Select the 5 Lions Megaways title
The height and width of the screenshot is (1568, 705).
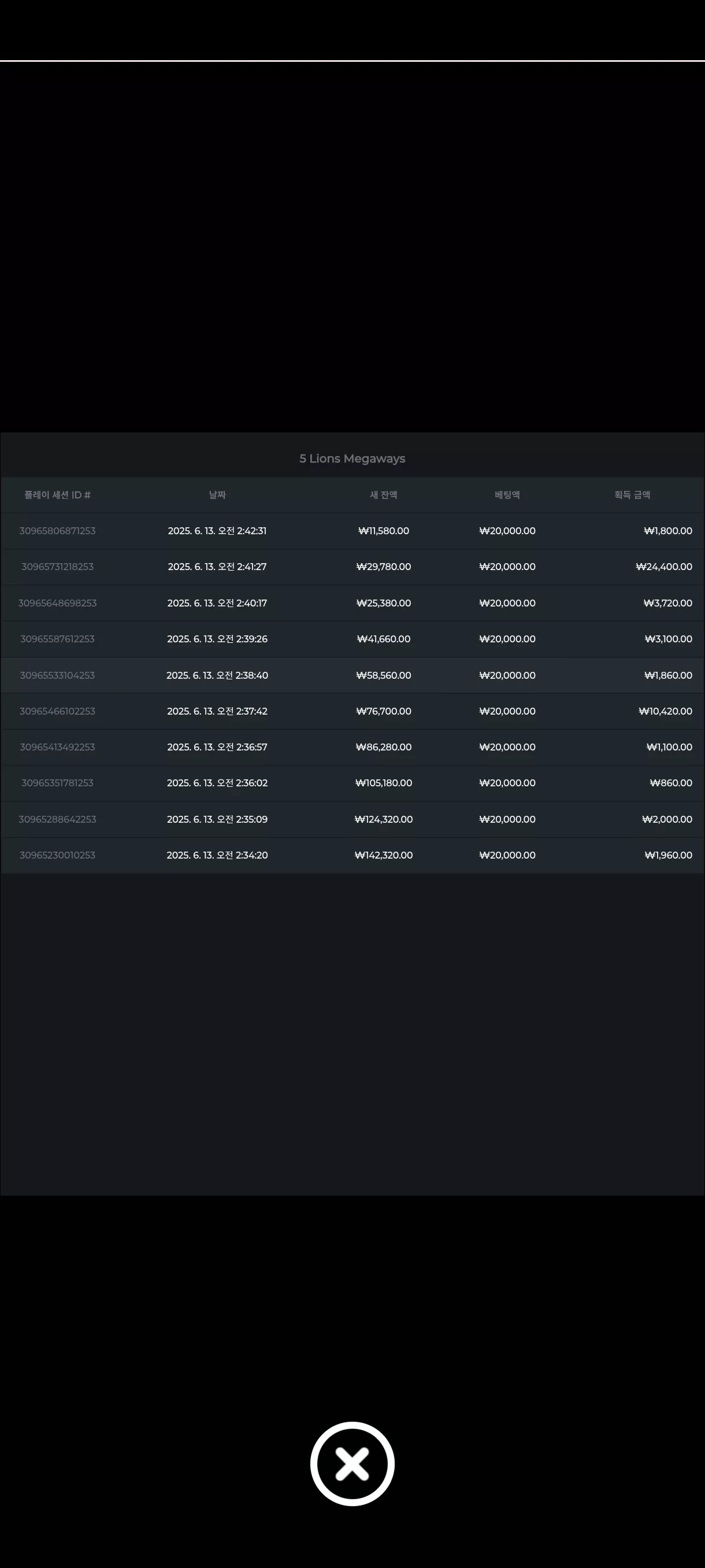[352, 458]
